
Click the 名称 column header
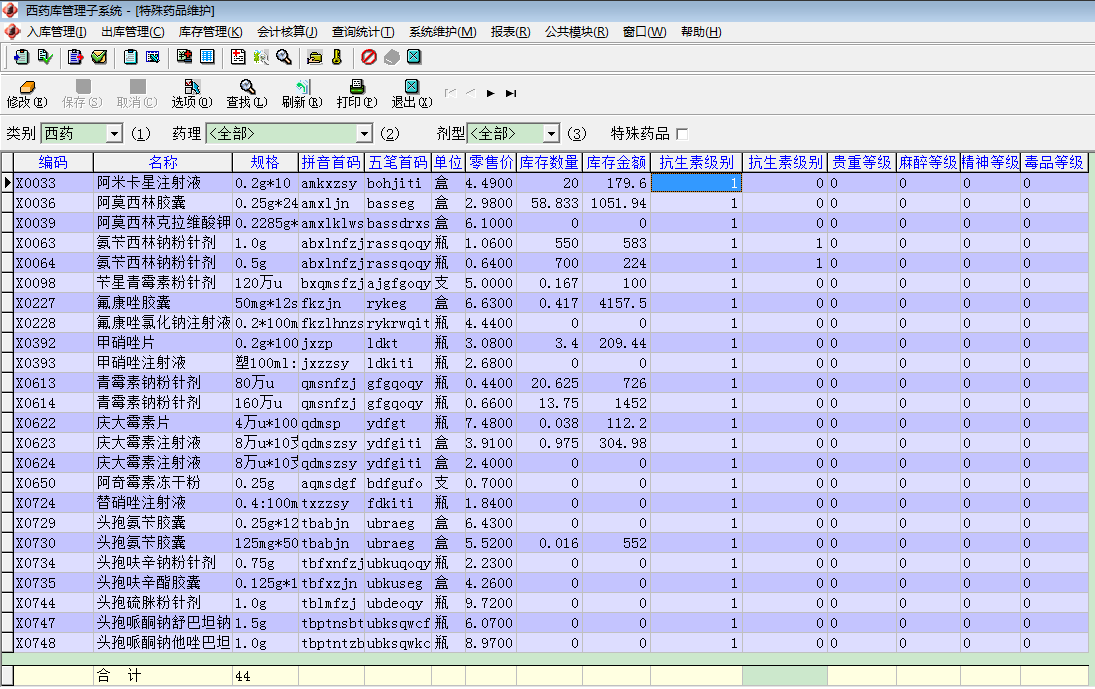(x=163, y=162)
